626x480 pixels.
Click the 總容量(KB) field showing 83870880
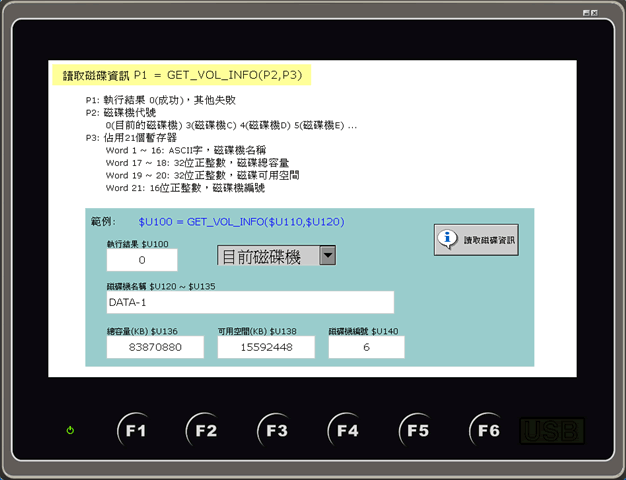(x=155, y=346)
